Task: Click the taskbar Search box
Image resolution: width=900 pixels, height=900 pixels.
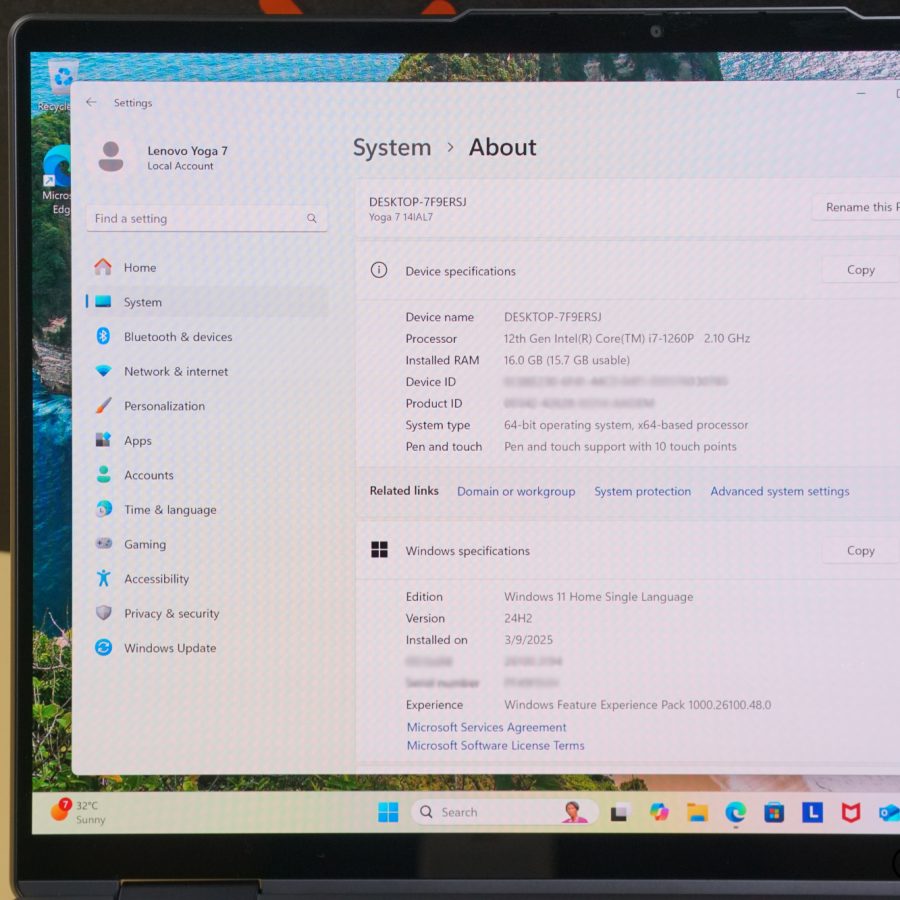Action: (x=505, y=812)
